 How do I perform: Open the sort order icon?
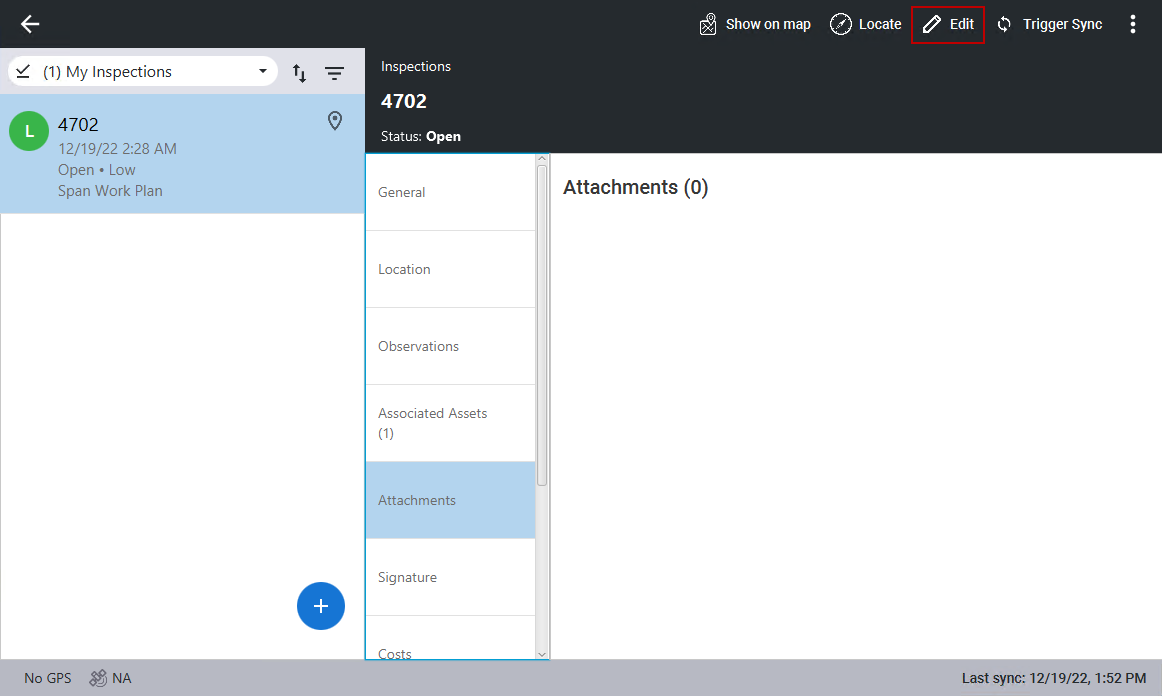point(299,73)
